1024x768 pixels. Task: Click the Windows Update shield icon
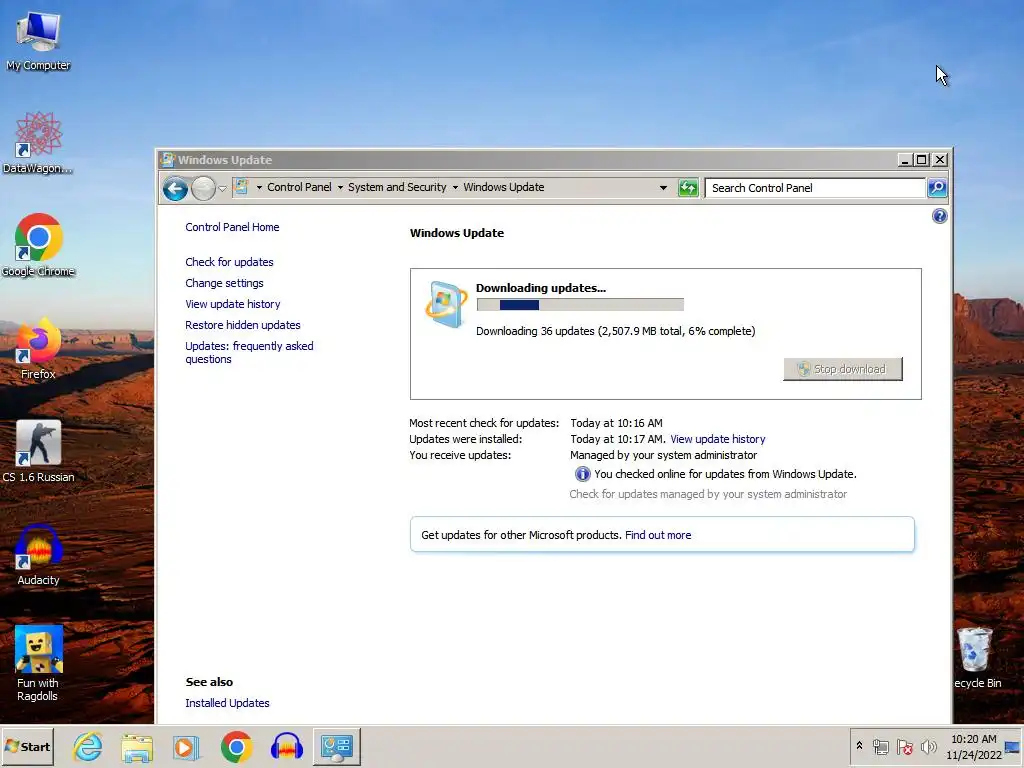click(446, 304)
